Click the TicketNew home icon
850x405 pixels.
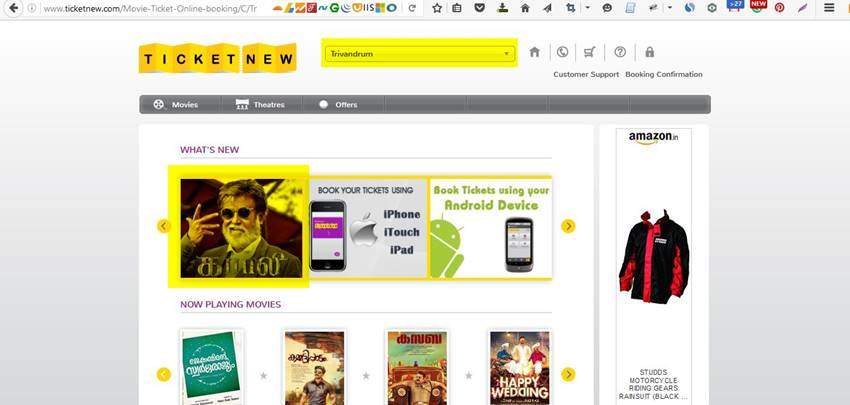click(535, 52)
